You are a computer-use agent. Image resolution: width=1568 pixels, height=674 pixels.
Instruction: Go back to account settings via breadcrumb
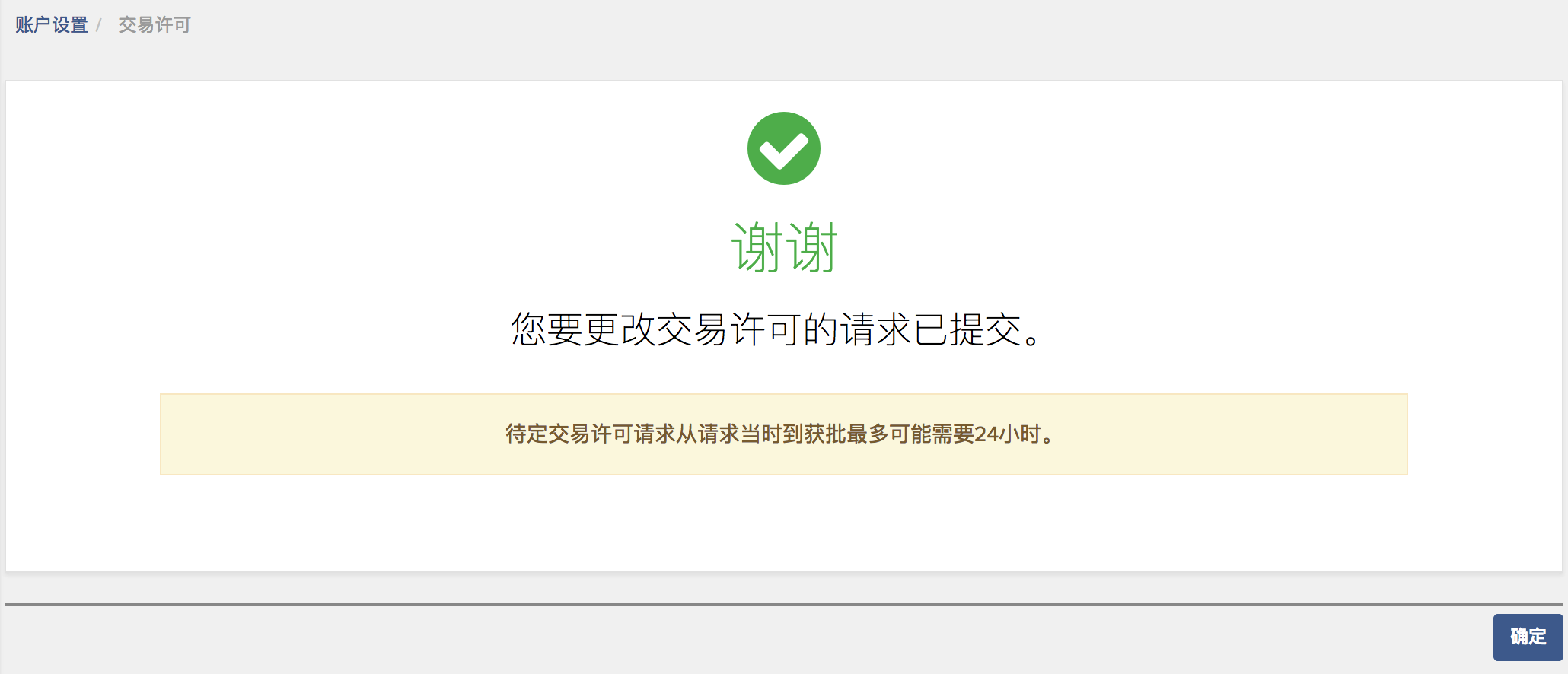[52, 25]
